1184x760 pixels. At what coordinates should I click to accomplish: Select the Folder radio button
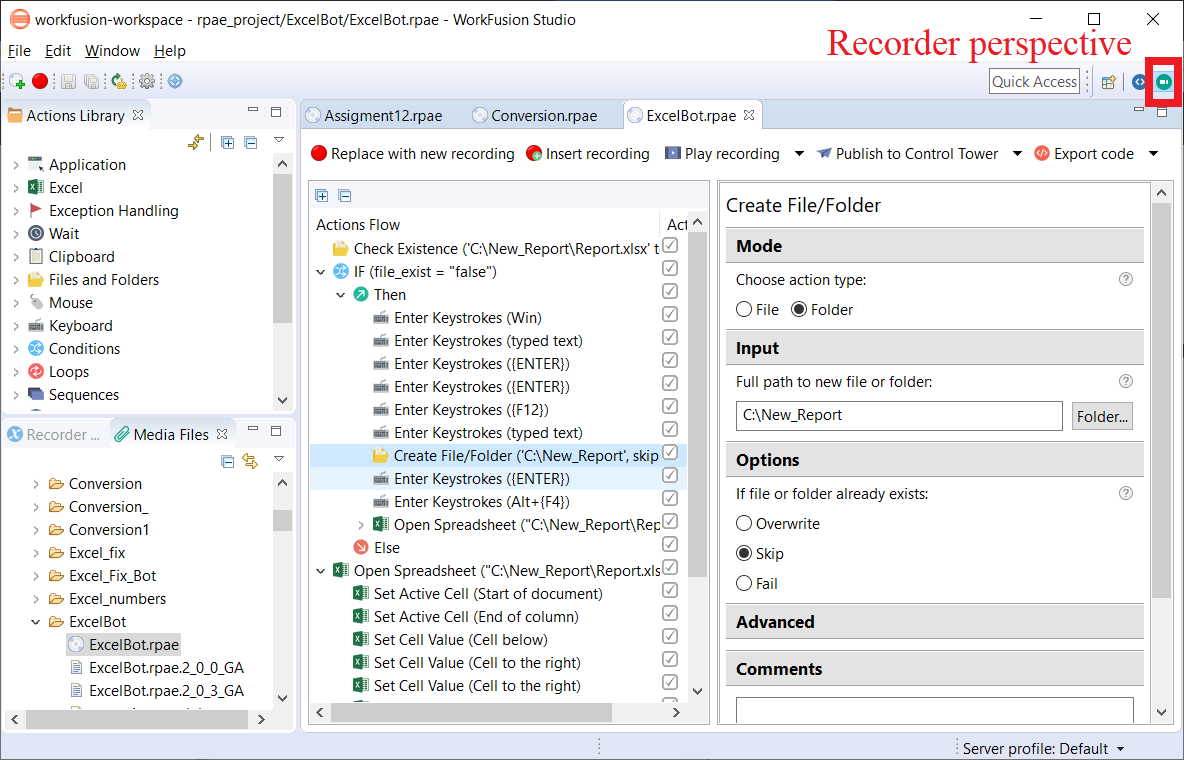(x=799, y=309)
